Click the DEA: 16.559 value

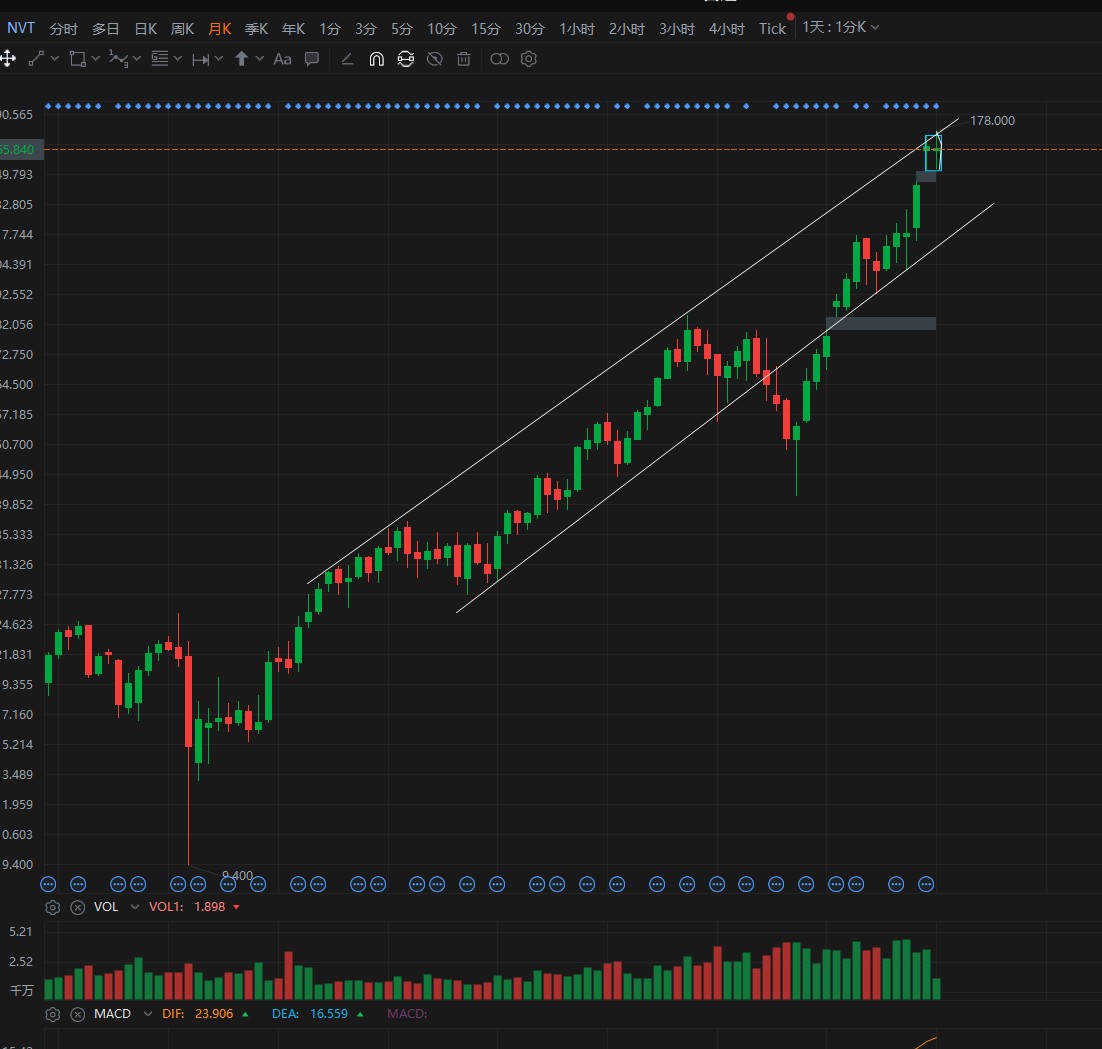[310, 1013]
